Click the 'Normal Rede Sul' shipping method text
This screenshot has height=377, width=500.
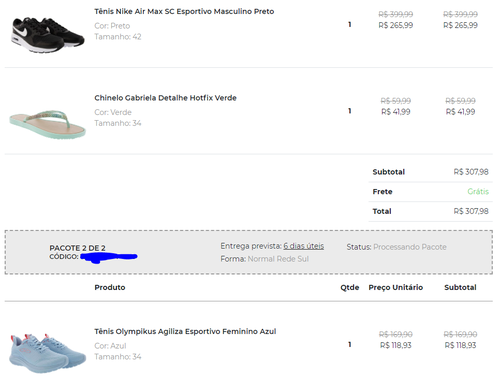click(278, 259)
